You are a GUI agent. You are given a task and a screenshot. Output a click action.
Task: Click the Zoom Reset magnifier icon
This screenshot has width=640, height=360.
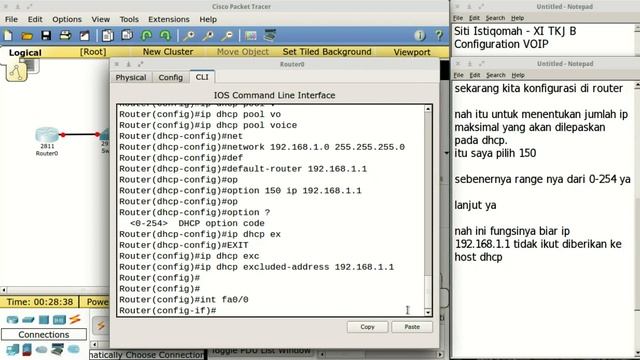(208, 36)
